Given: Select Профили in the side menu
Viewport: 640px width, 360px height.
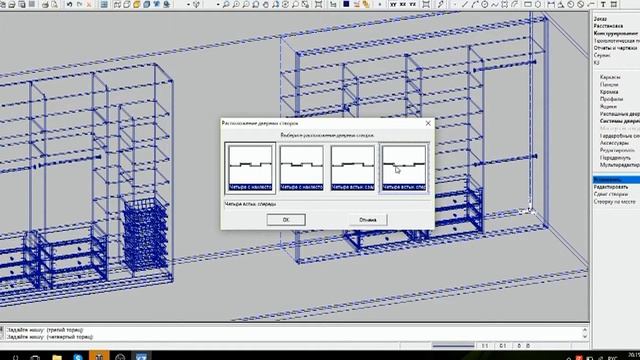Looking at the screenshot, I should tap(611, 99).
